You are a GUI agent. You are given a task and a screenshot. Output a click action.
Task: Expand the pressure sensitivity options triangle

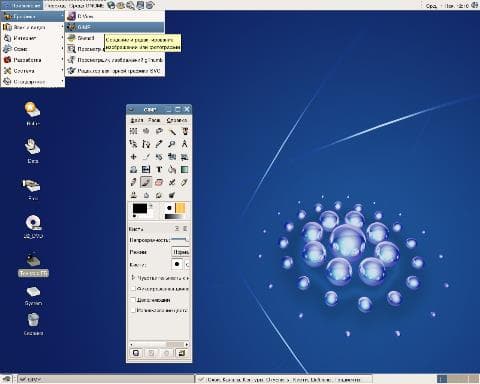tap(133, 277)
